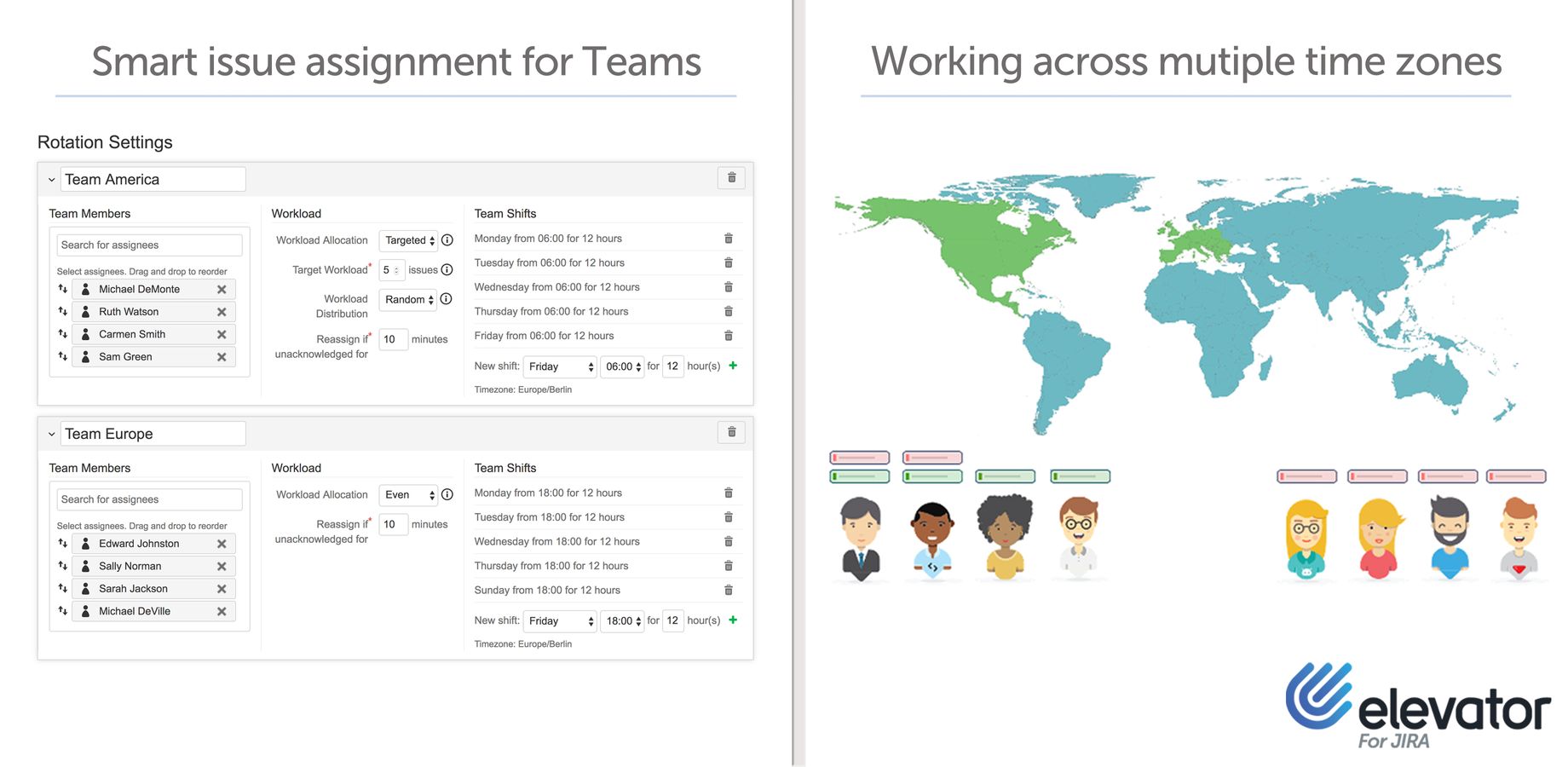Click reorder handle next to Michael DeVille
Screen dimensions: 1568x767
point(62,611)
